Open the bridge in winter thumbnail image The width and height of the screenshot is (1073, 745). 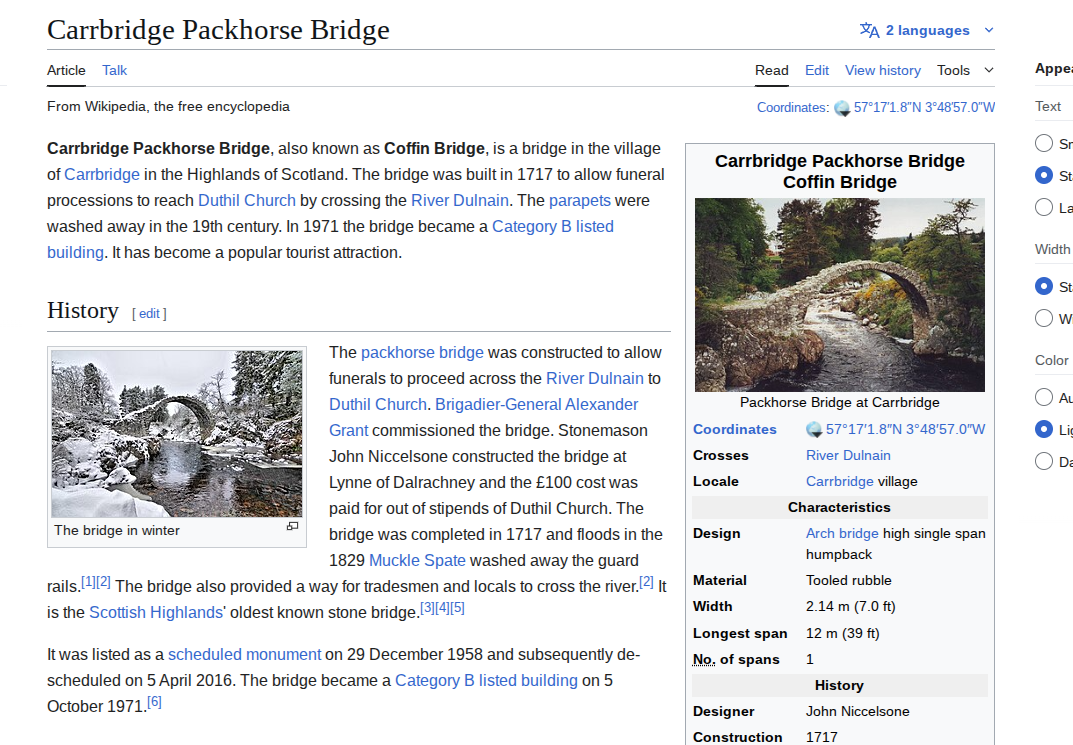point(177,433)
